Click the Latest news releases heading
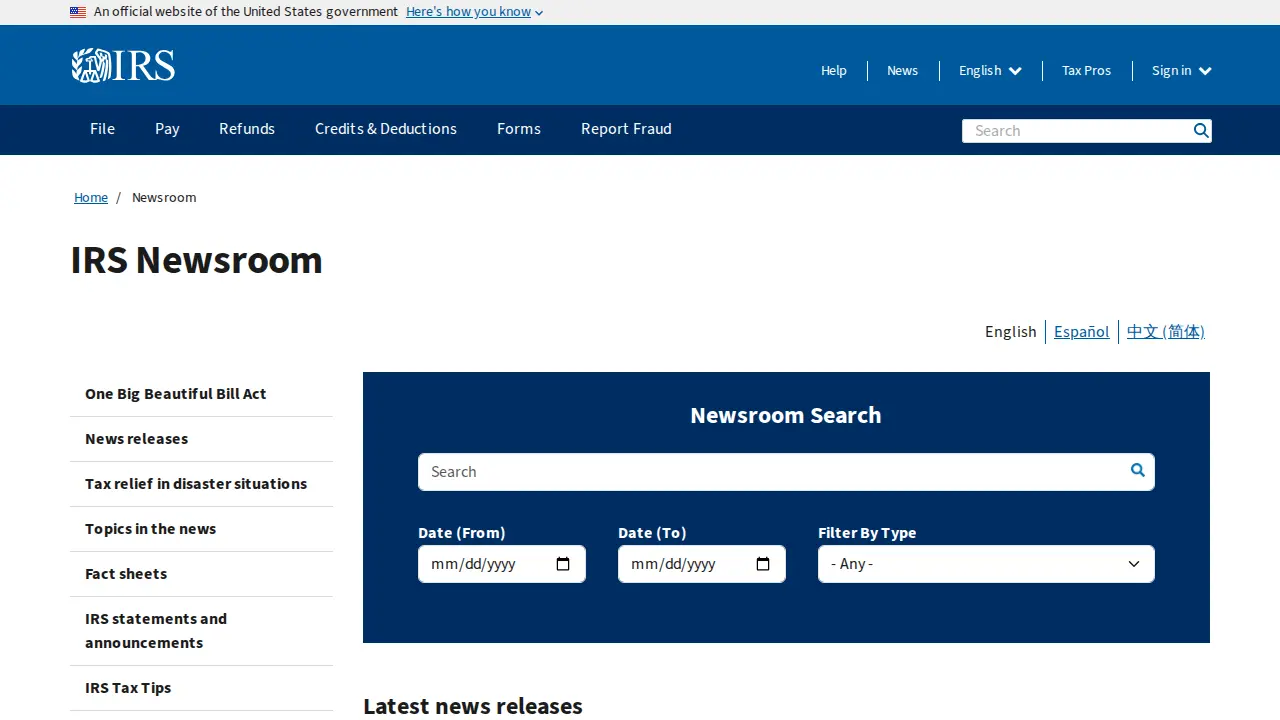Viewport: 1280px width, 720px height. pos(473,706)
